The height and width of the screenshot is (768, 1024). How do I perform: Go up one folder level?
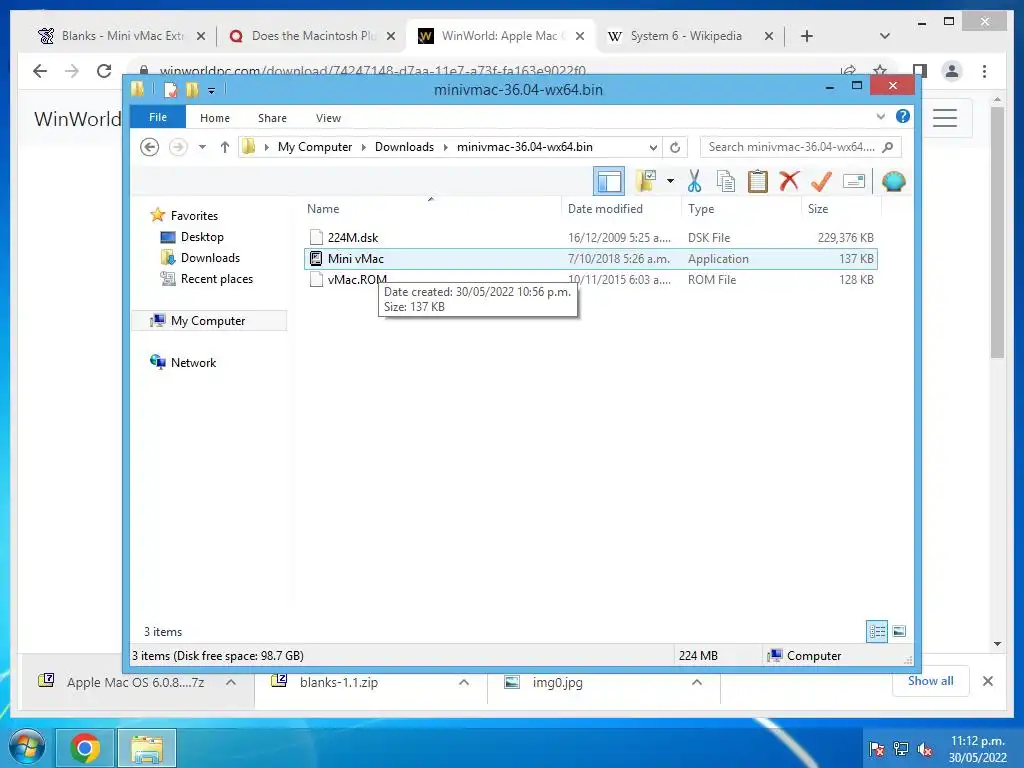[x=225, y=147]
